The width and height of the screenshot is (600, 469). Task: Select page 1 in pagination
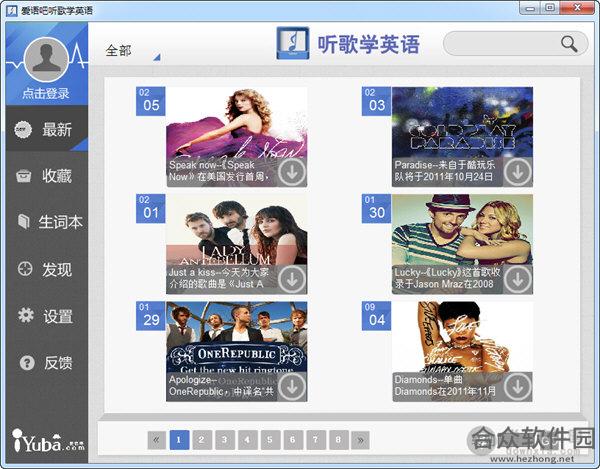coord(179,440)
